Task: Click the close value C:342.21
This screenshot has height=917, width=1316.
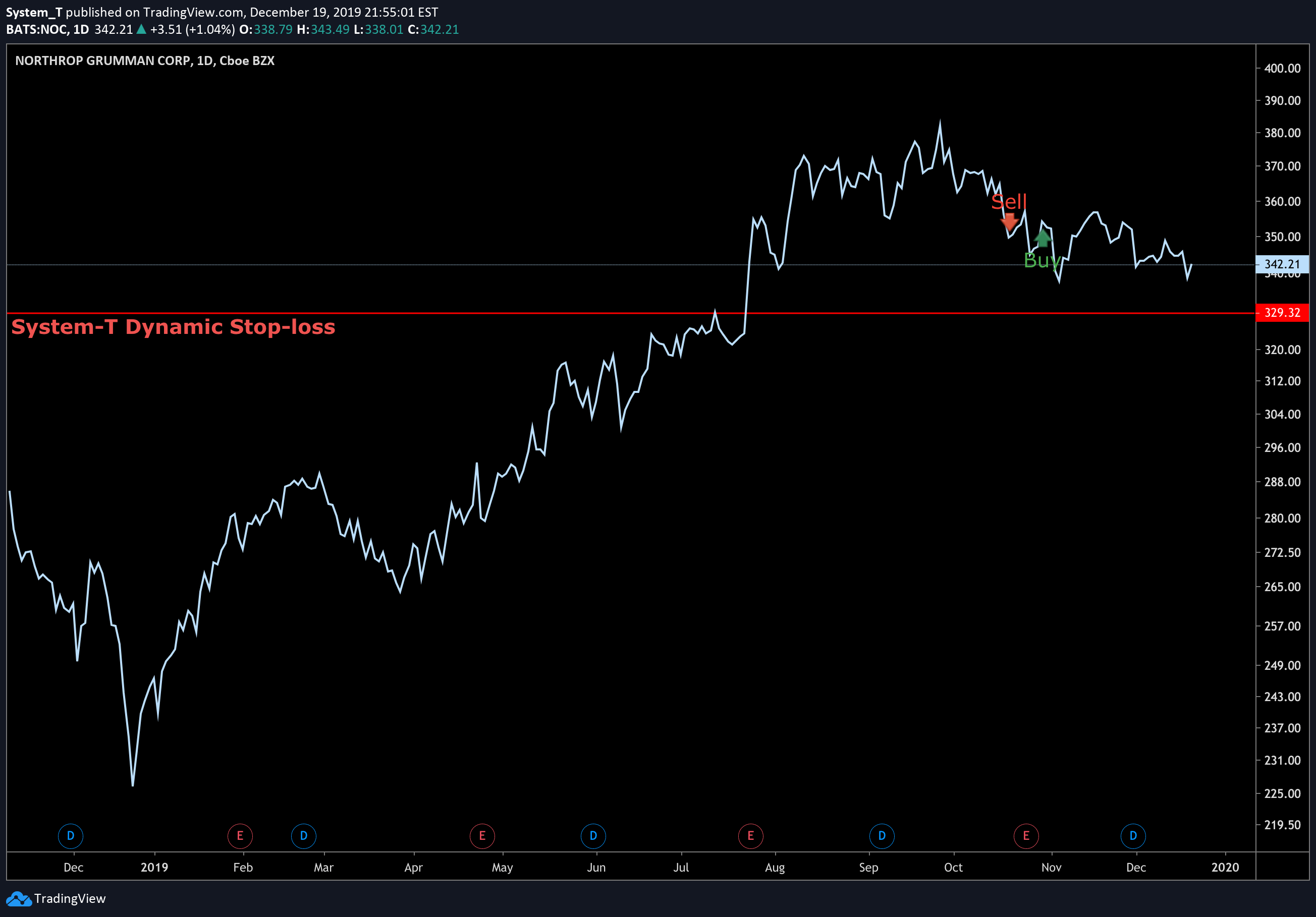Action: point(433,29)
